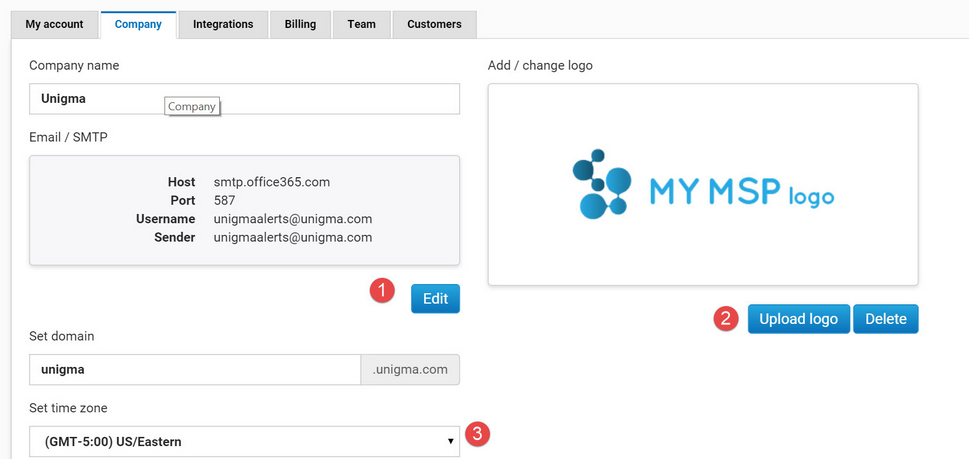The width and height of the screenshot is (969, 463).
Task: Click the MY MSP logo preview
Action: click(x=703, y=184)
